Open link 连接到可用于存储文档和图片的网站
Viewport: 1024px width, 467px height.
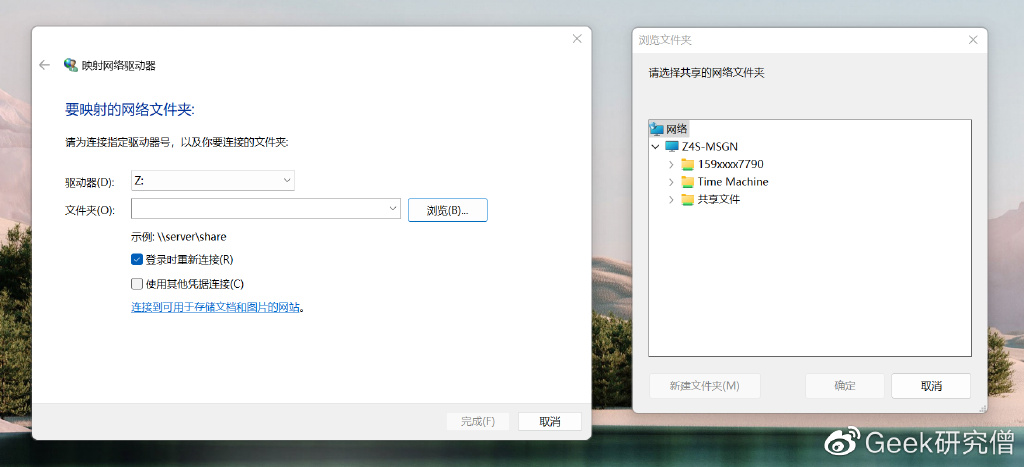coord(216,307)
